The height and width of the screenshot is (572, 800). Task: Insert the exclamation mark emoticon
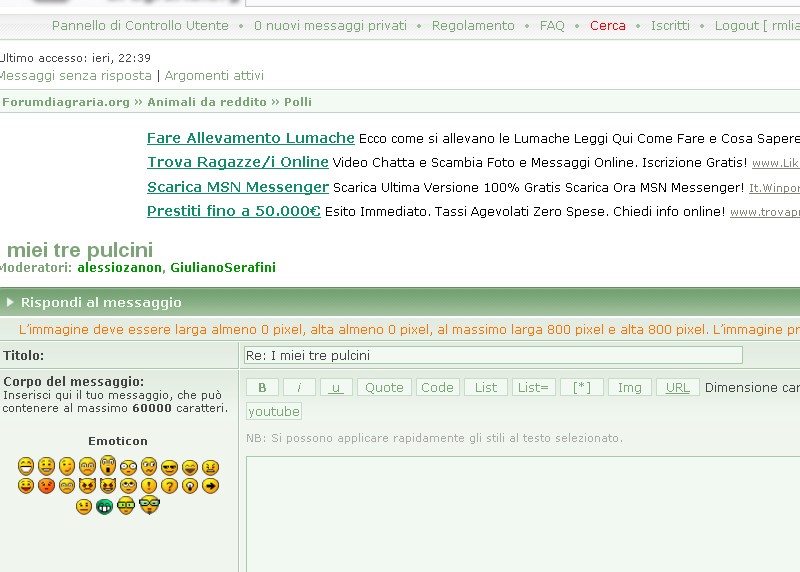[x=149, y=486]
